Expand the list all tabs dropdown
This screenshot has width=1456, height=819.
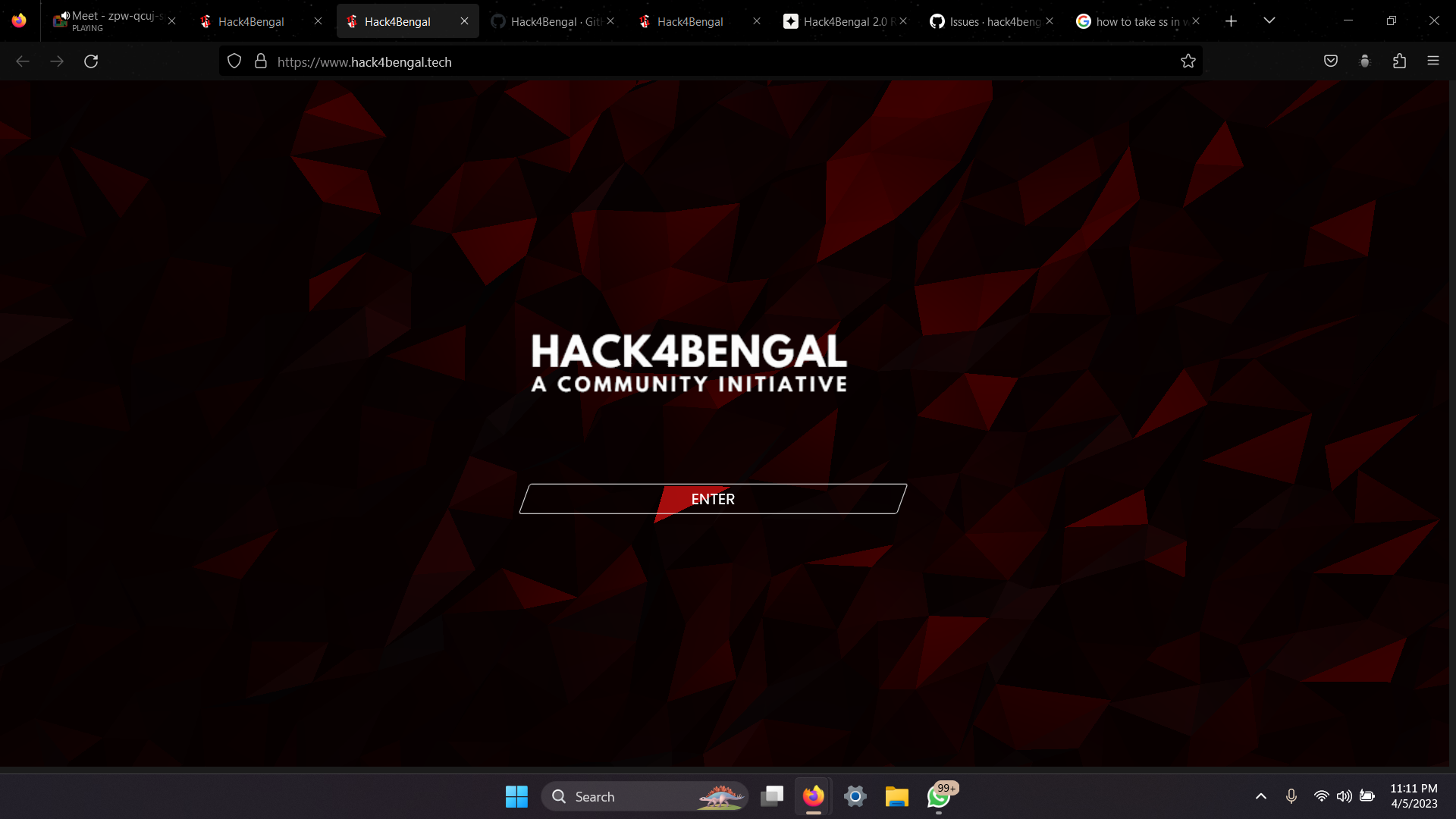click(x=1269, y=20)
